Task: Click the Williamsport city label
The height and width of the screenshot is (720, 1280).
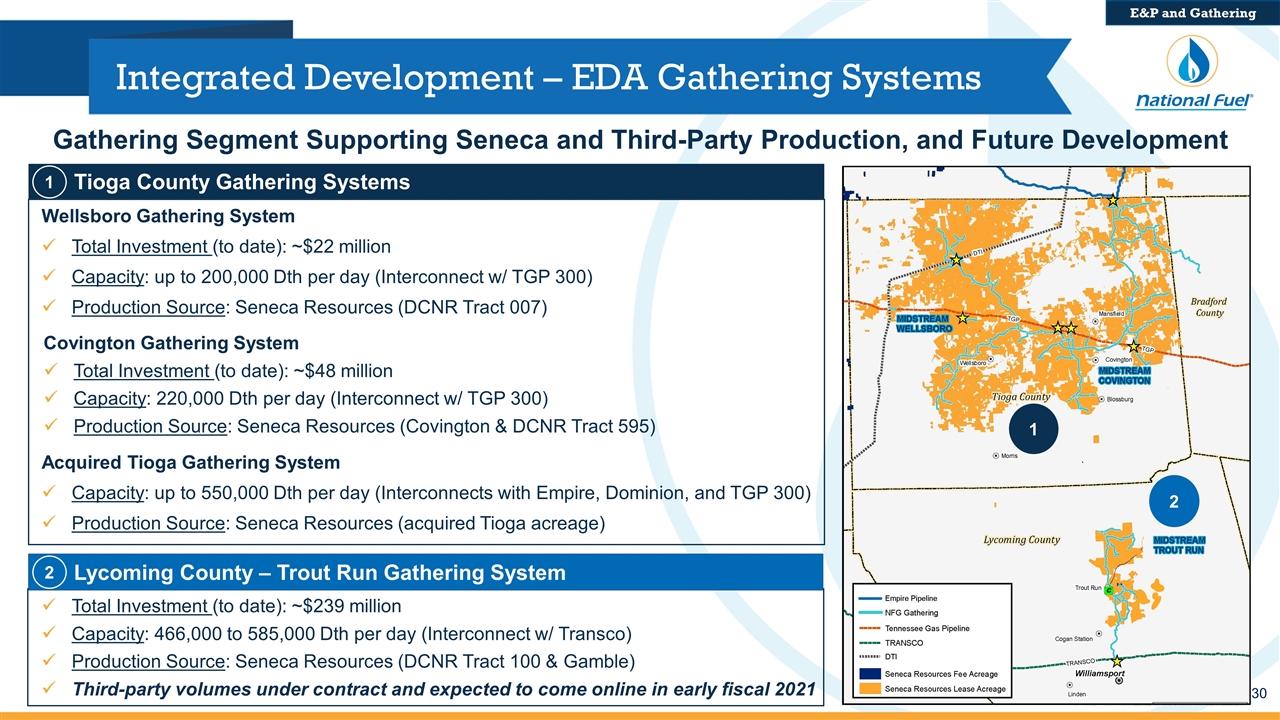Action: (1099, 674)
